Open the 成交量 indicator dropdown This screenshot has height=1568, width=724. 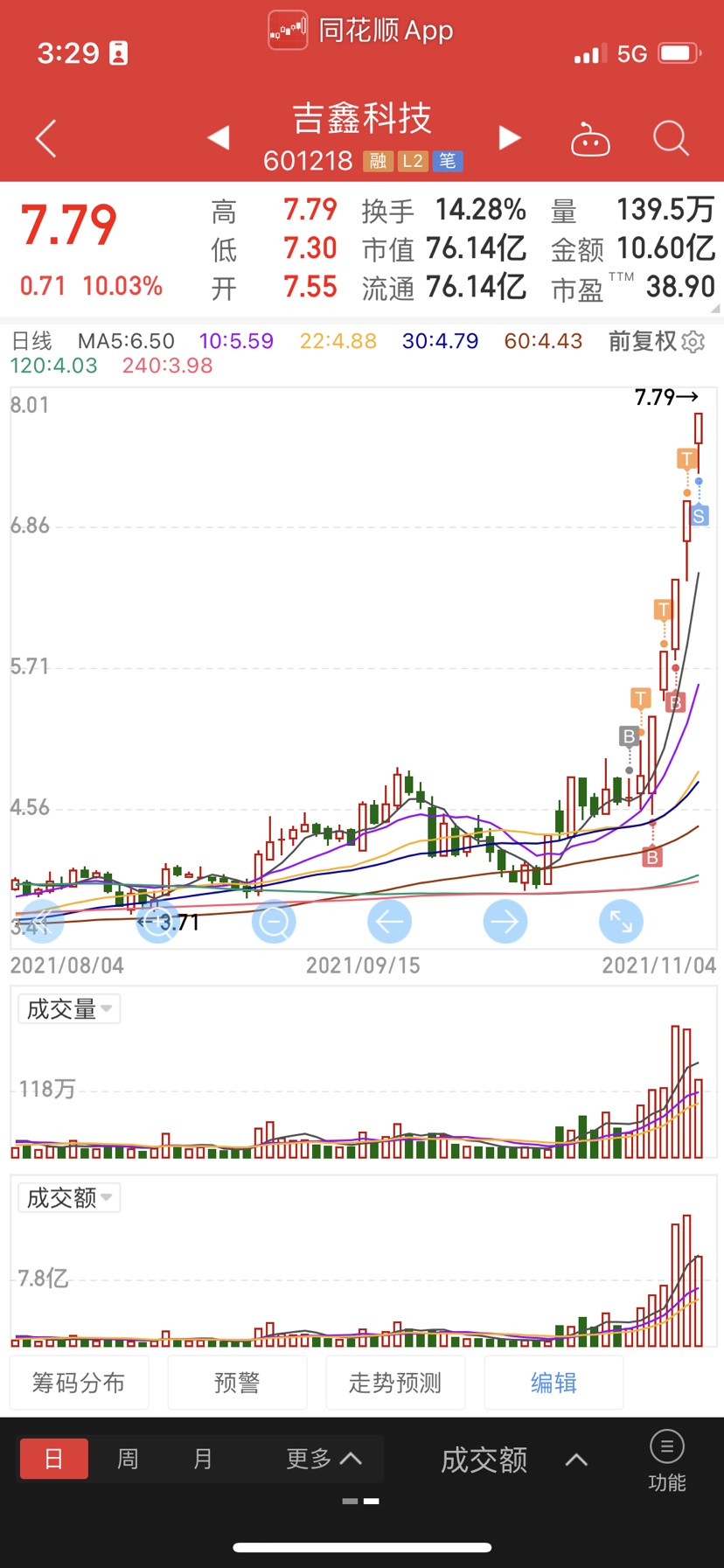click(x=68, y=1008)
